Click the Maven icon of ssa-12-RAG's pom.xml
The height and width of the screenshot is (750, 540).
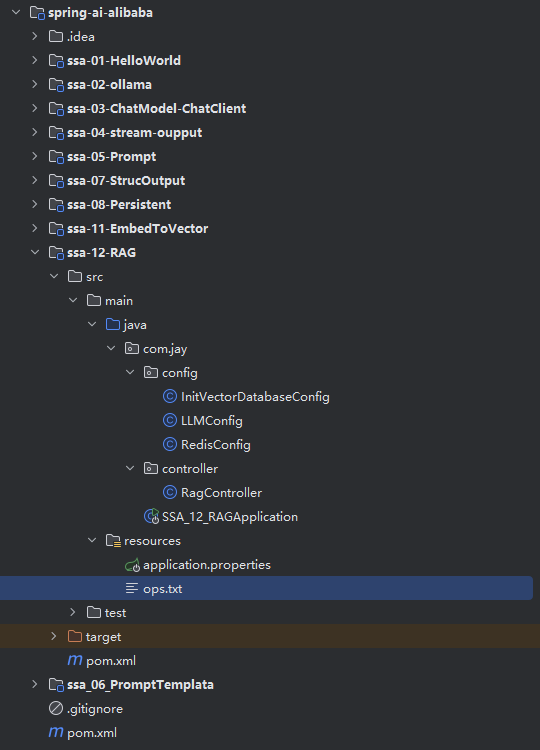75,661
